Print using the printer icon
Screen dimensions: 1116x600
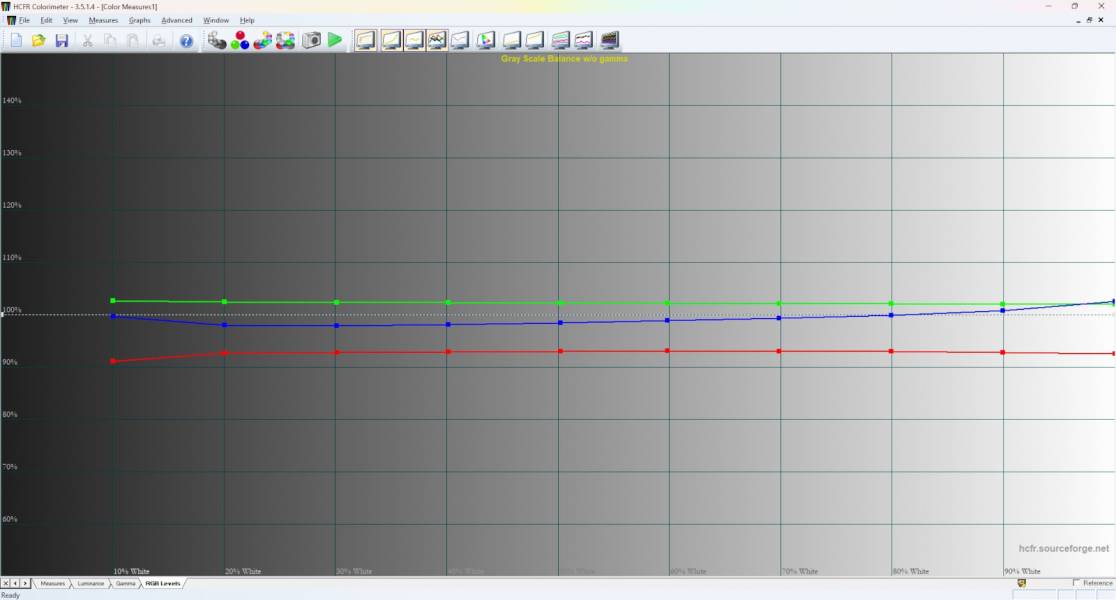[159, 41]
